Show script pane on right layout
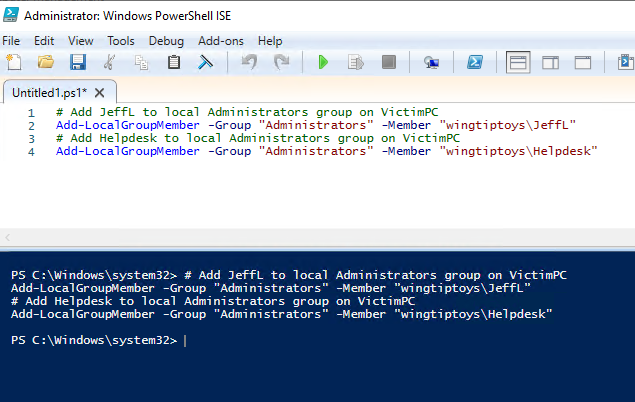 [550, 63]
